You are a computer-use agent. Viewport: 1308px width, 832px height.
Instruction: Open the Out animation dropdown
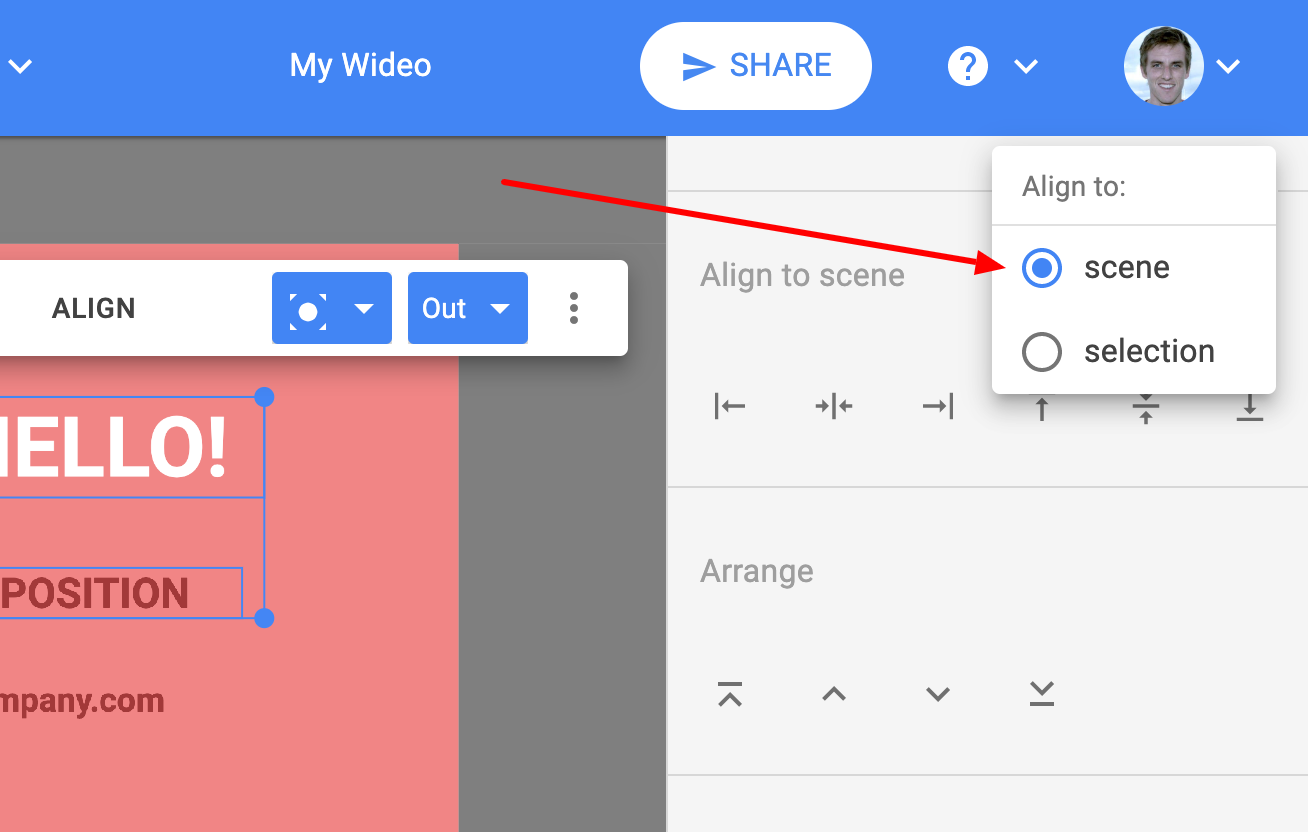(467, 308)
